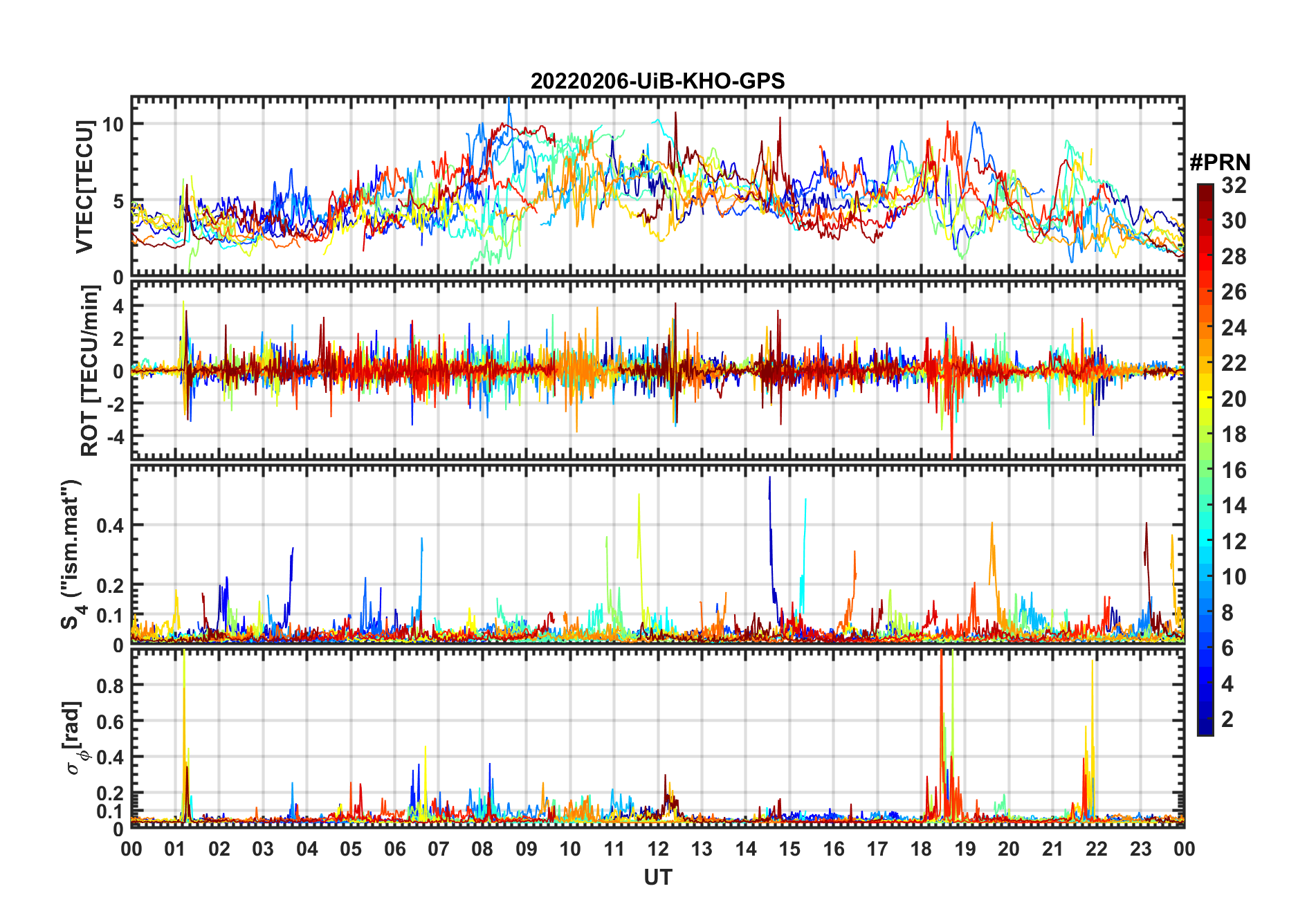Click the PRN colorbar gradient strip
The image size is (1316, 920).
tap(1205, 459)
